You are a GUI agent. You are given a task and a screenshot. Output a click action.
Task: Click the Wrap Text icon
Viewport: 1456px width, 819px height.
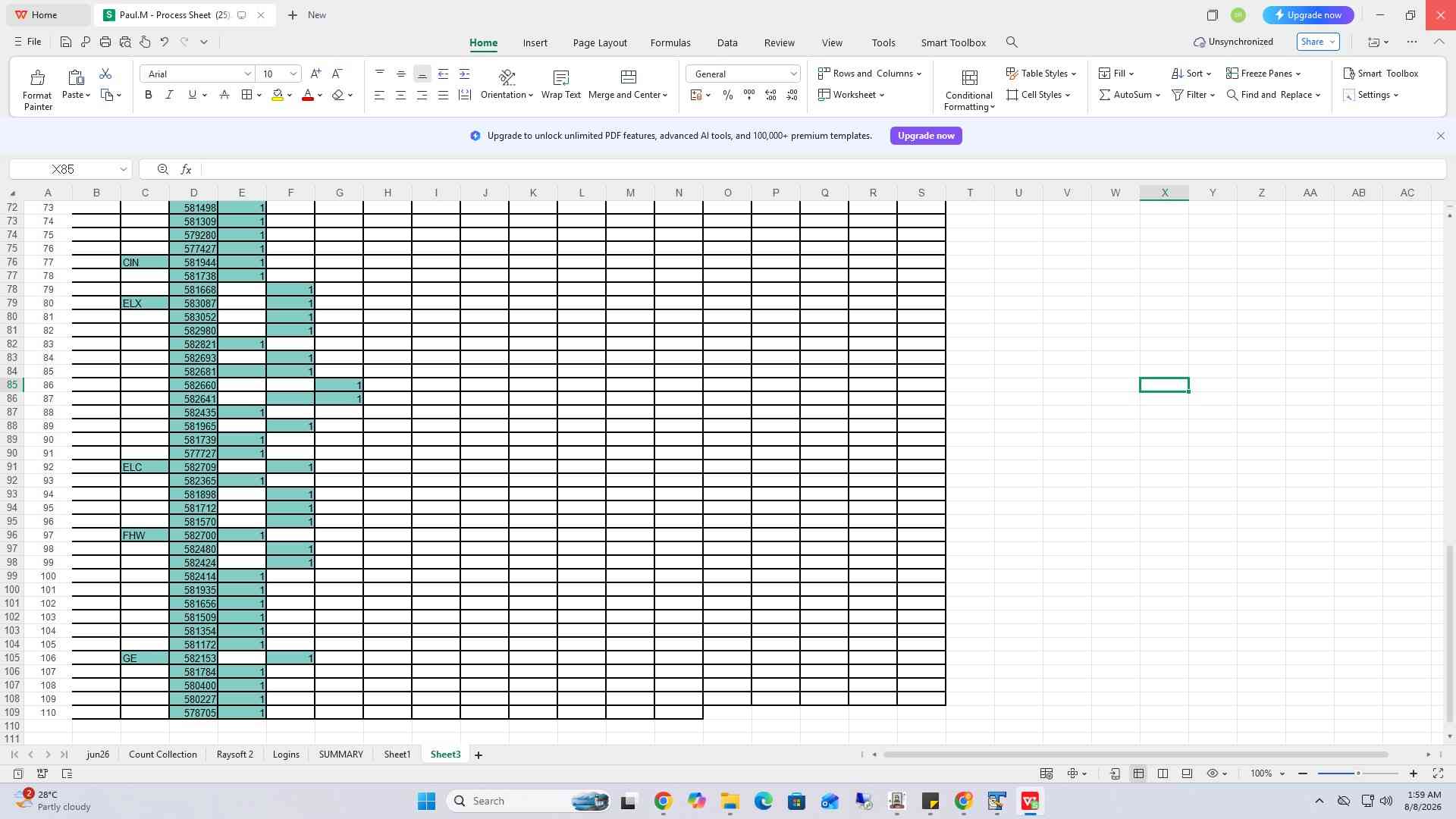(x=561, y=77)
